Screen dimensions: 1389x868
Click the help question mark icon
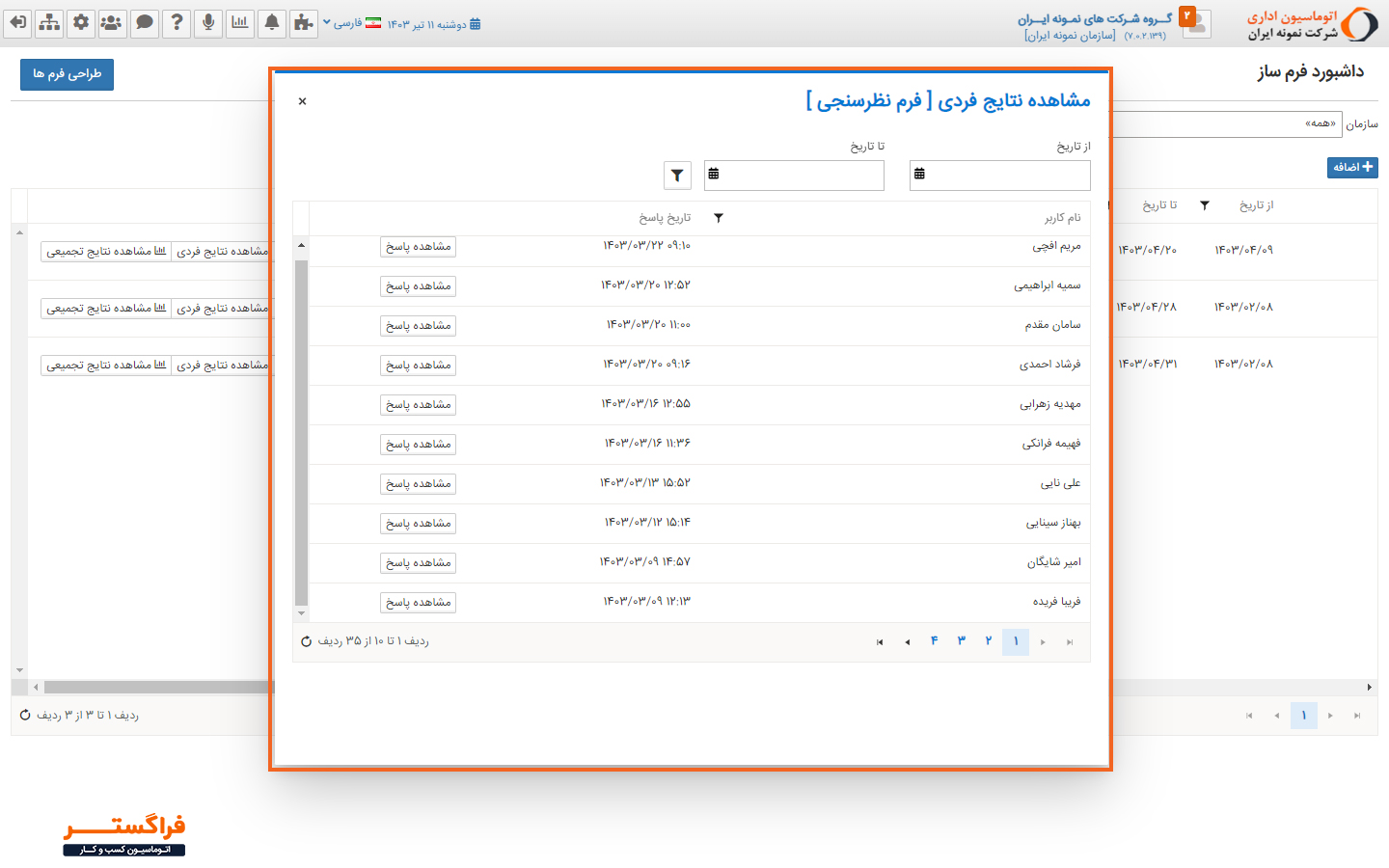tap(177, 23)
